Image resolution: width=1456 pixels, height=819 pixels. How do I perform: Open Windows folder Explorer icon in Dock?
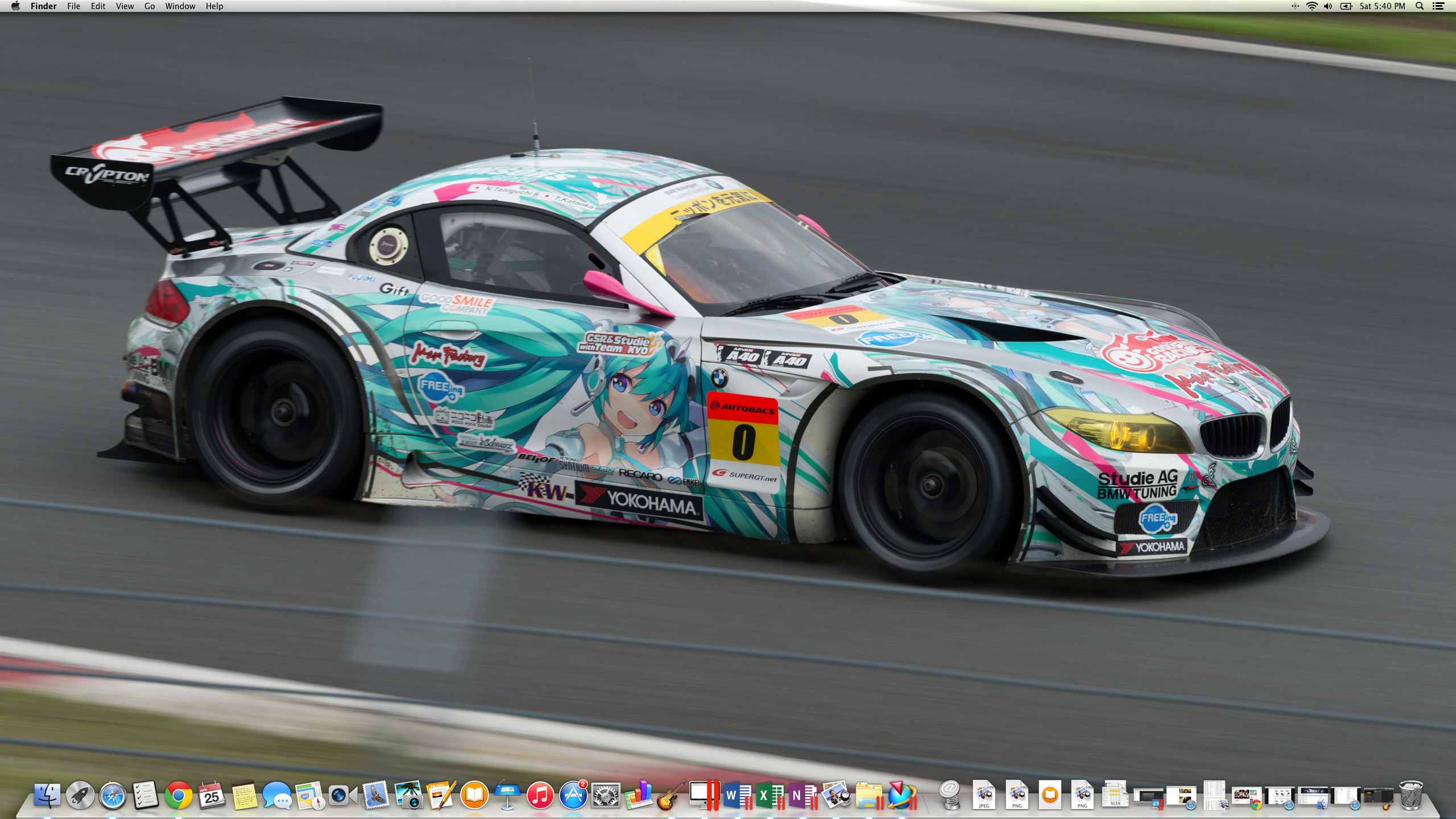[869, 795]
